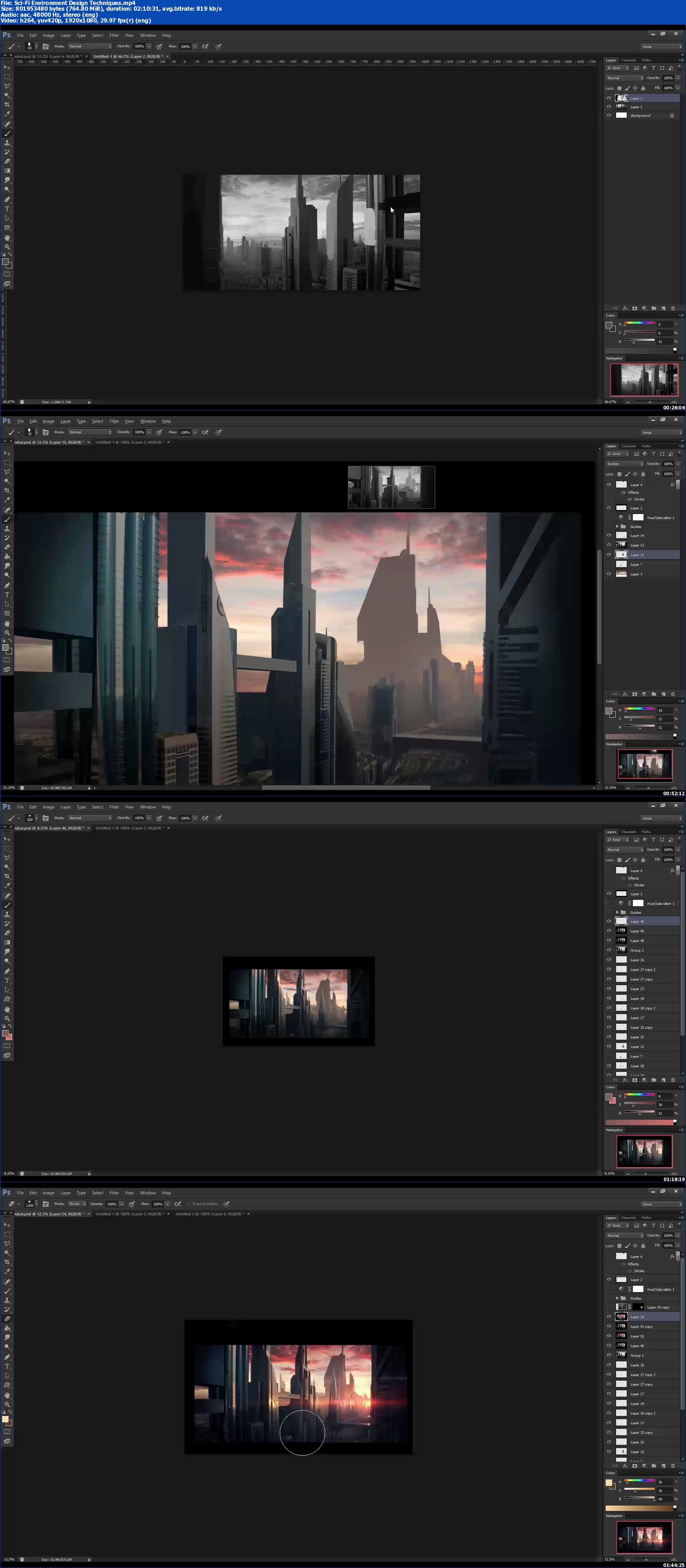
Task: Select Clone Stamp tool in the 00:26:06 frame
Action: pyautogui.click(x=7, y=143)
